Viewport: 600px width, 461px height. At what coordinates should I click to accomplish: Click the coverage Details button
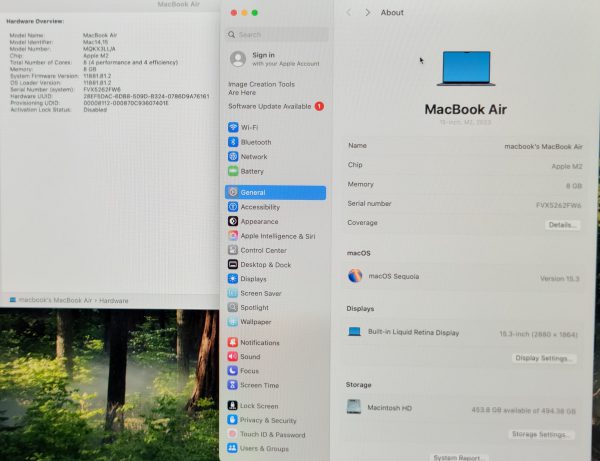tap(562, 225)
